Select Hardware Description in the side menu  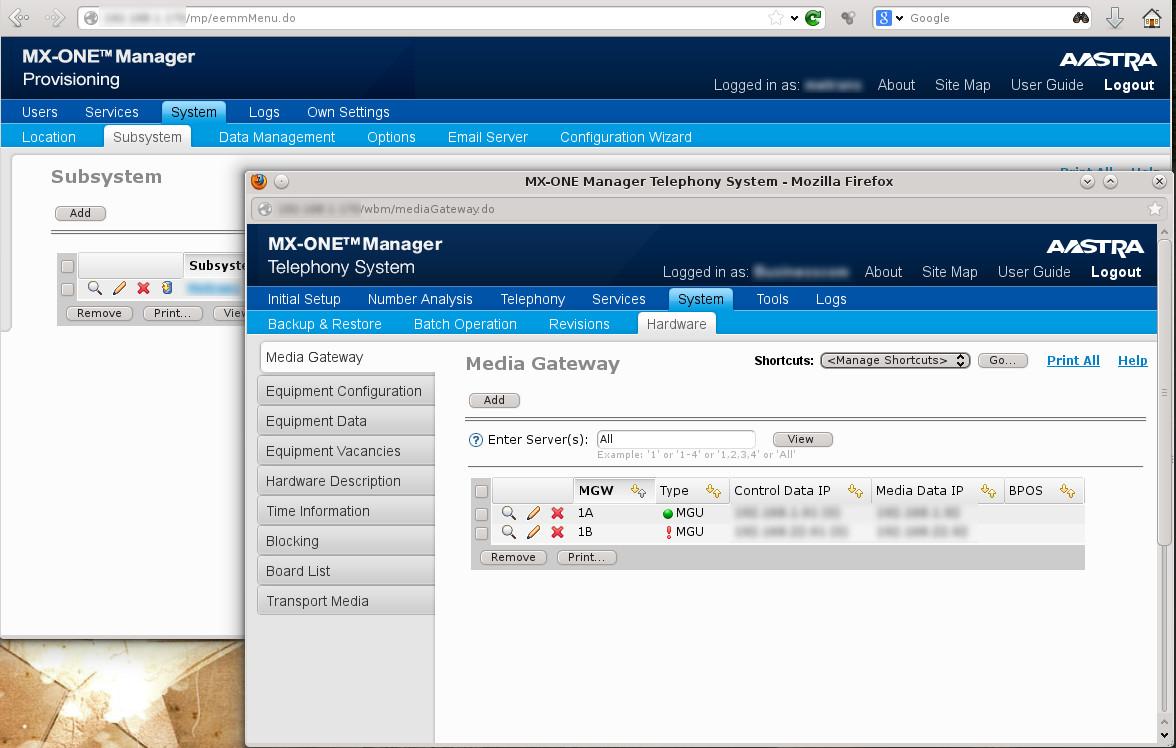click(x=346, y=482)
